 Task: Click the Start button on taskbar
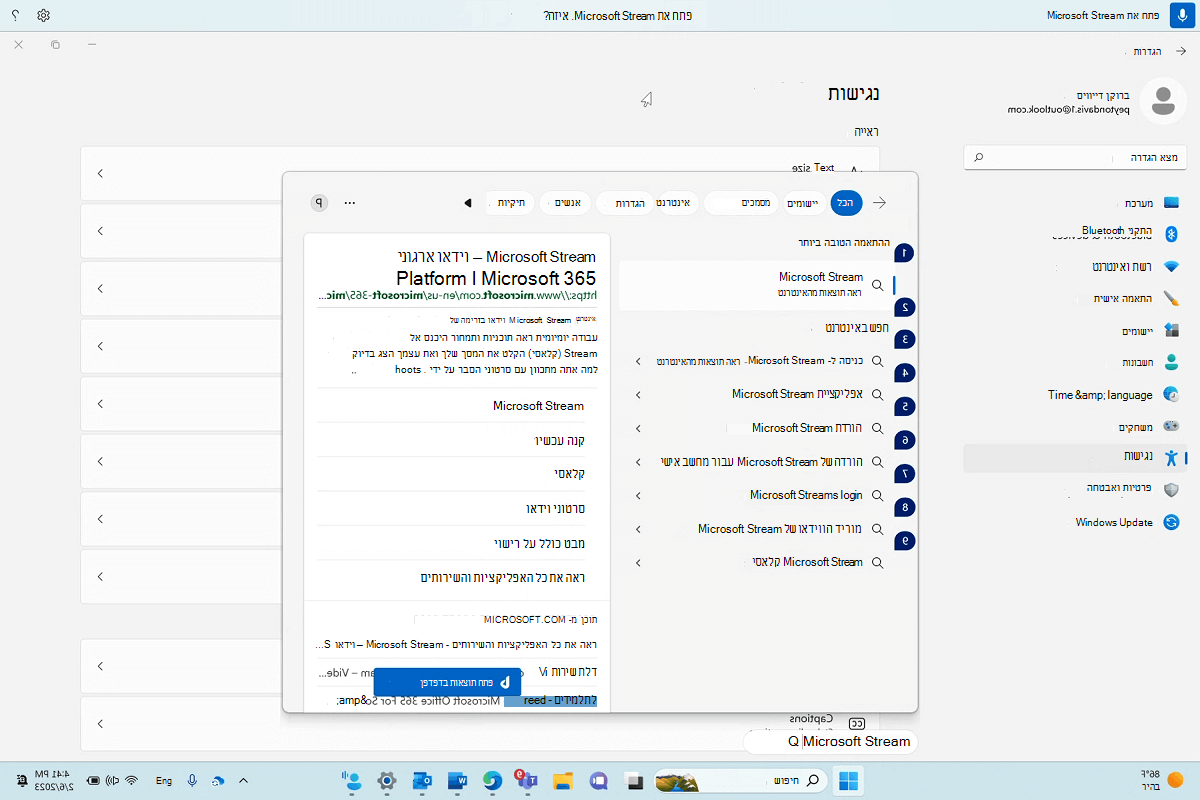849,779
